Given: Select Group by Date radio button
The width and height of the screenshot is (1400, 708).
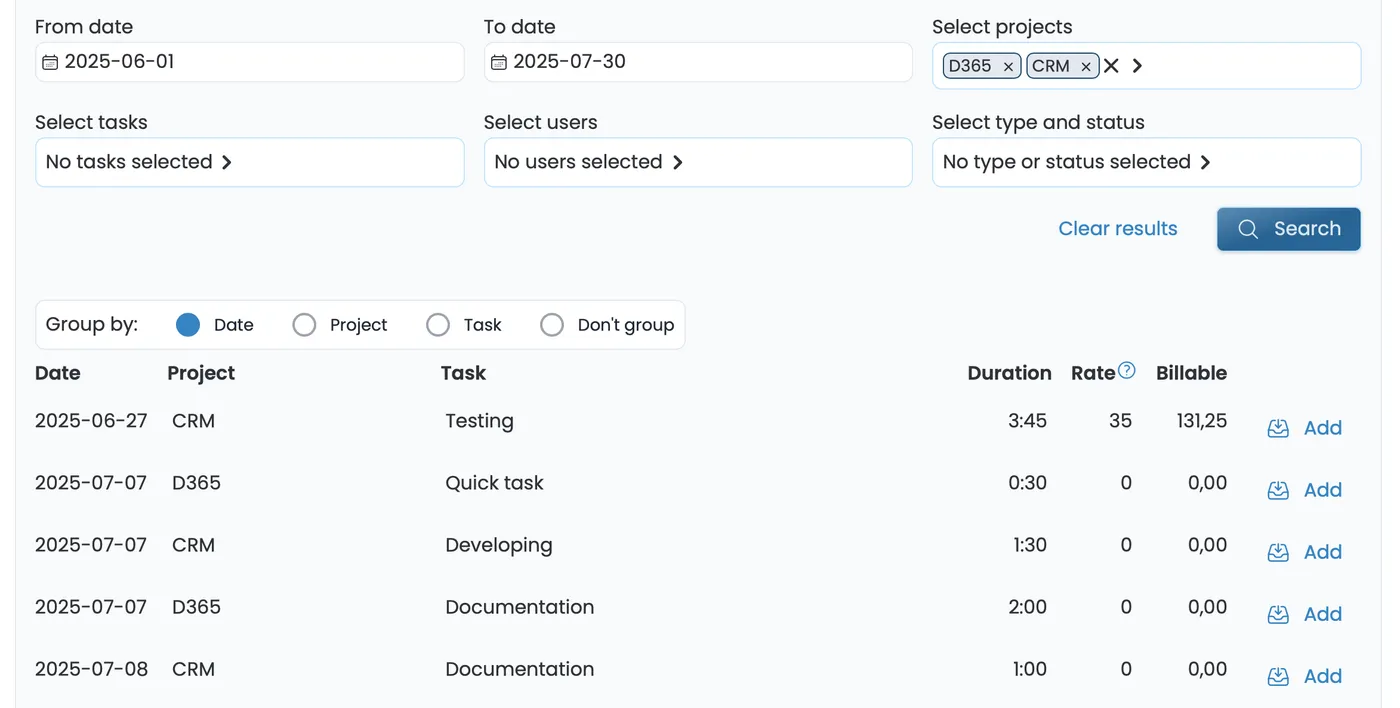Looking at the screenshot, I should tap(188, 325).
